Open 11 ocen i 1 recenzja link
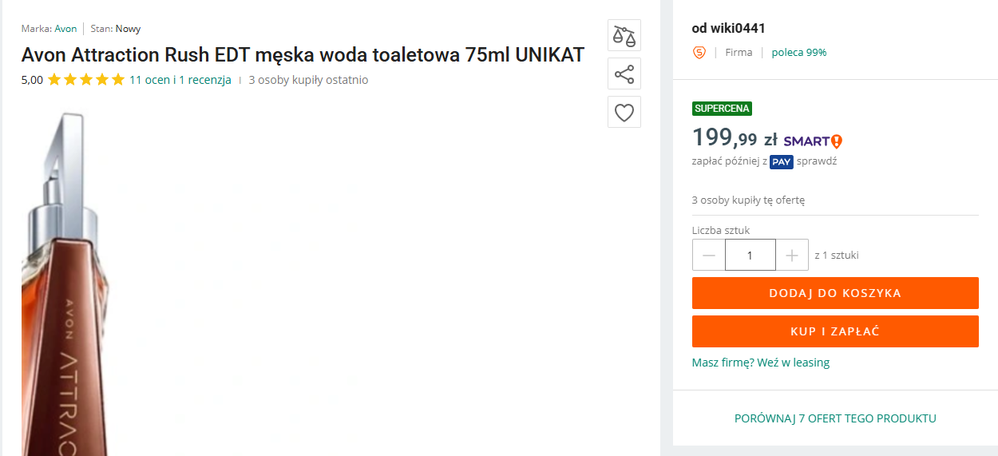 click(x=180, y=80)
